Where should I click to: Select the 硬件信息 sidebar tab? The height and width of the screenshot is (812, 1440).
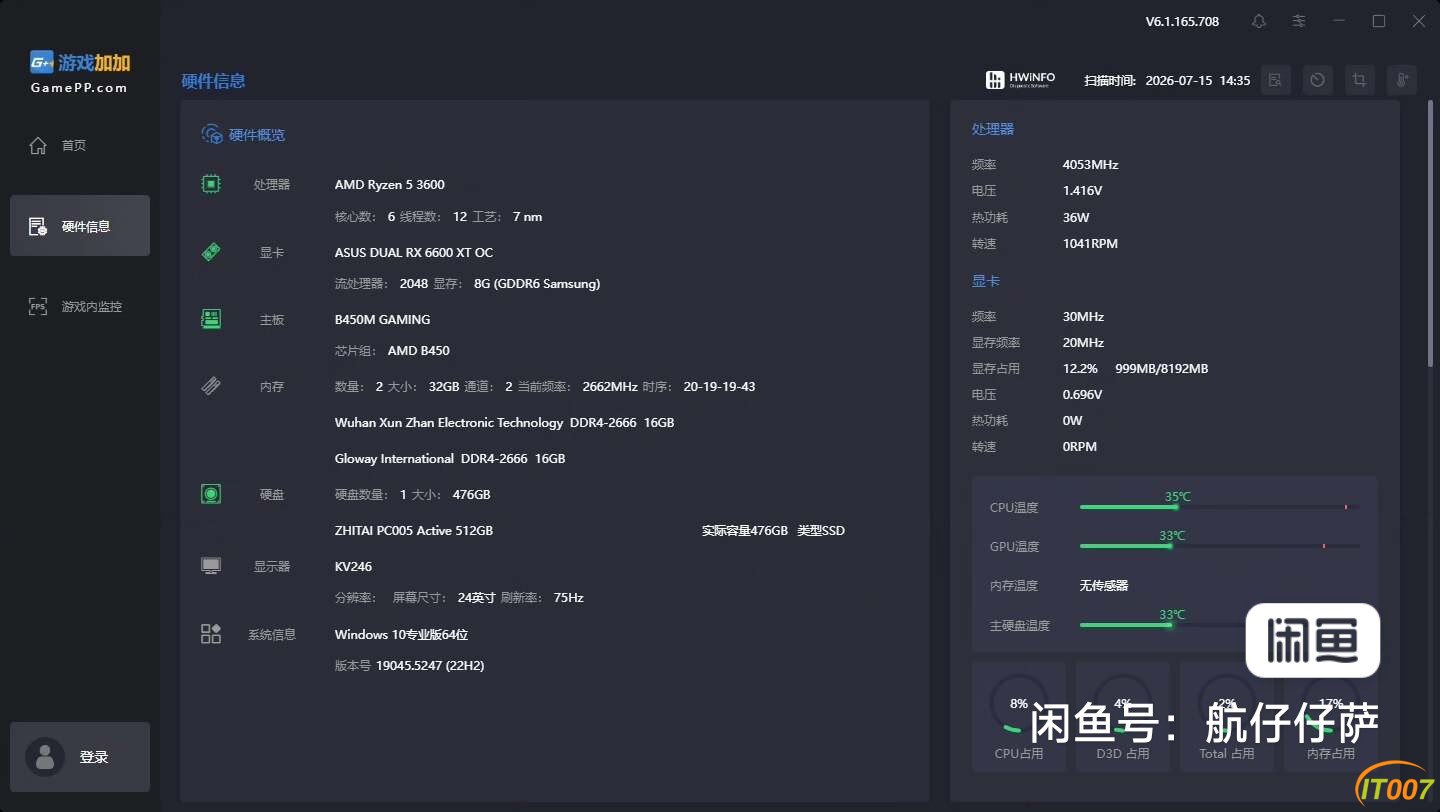(80, 226)
